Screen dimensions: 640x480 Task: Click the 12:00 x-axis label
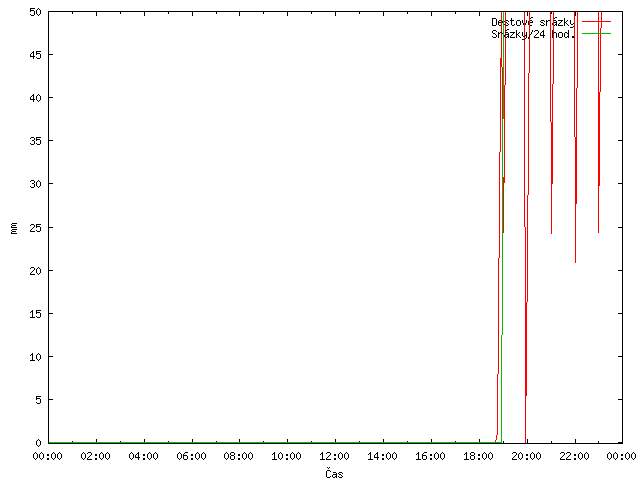click(334, 456)
